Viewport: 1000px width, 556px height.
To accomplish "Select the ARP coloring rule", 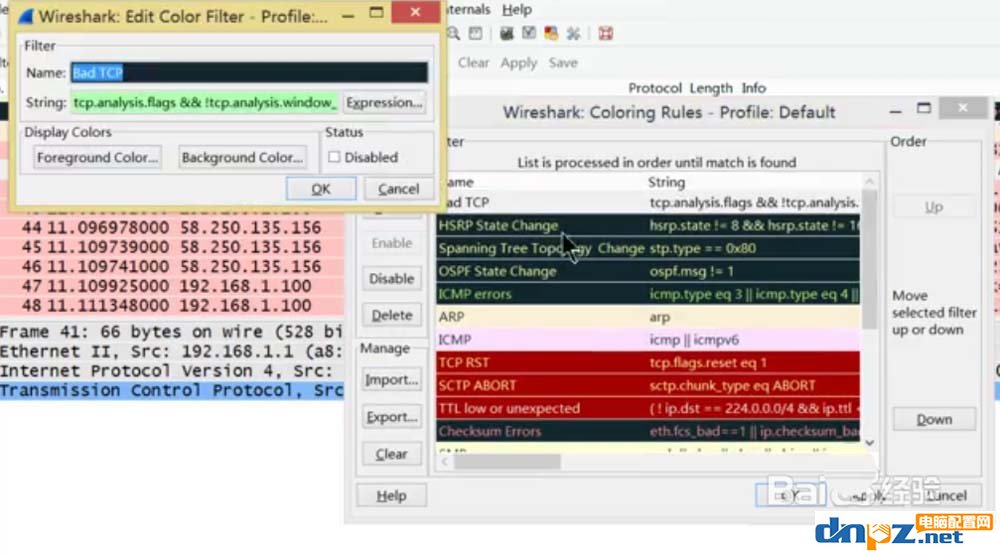I will 648,317.
